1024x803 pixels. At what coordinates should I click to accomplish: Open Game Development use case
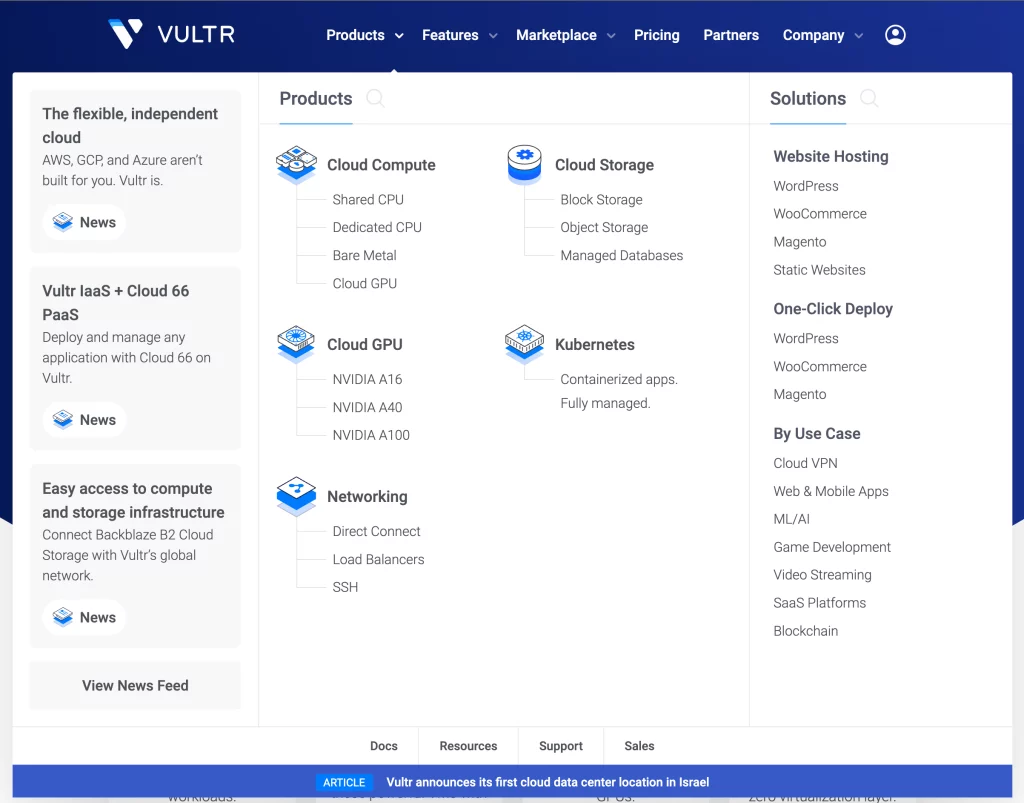tap(832, 547)
